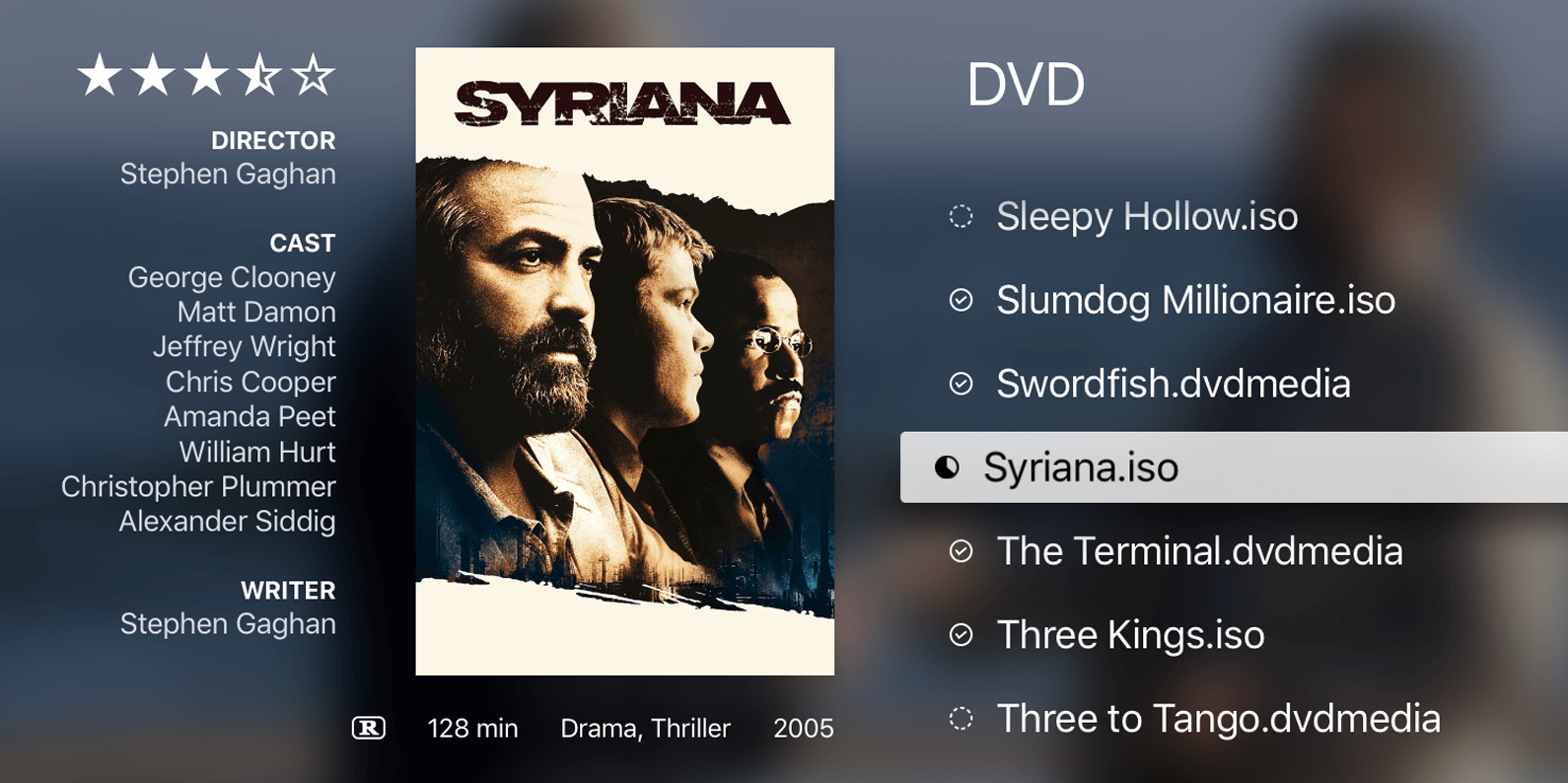Image resolution: width=1568 pixels, height=783 pixels.
Task: Play the highlighted Syriana.iso entry
Action: (1234, 467)
